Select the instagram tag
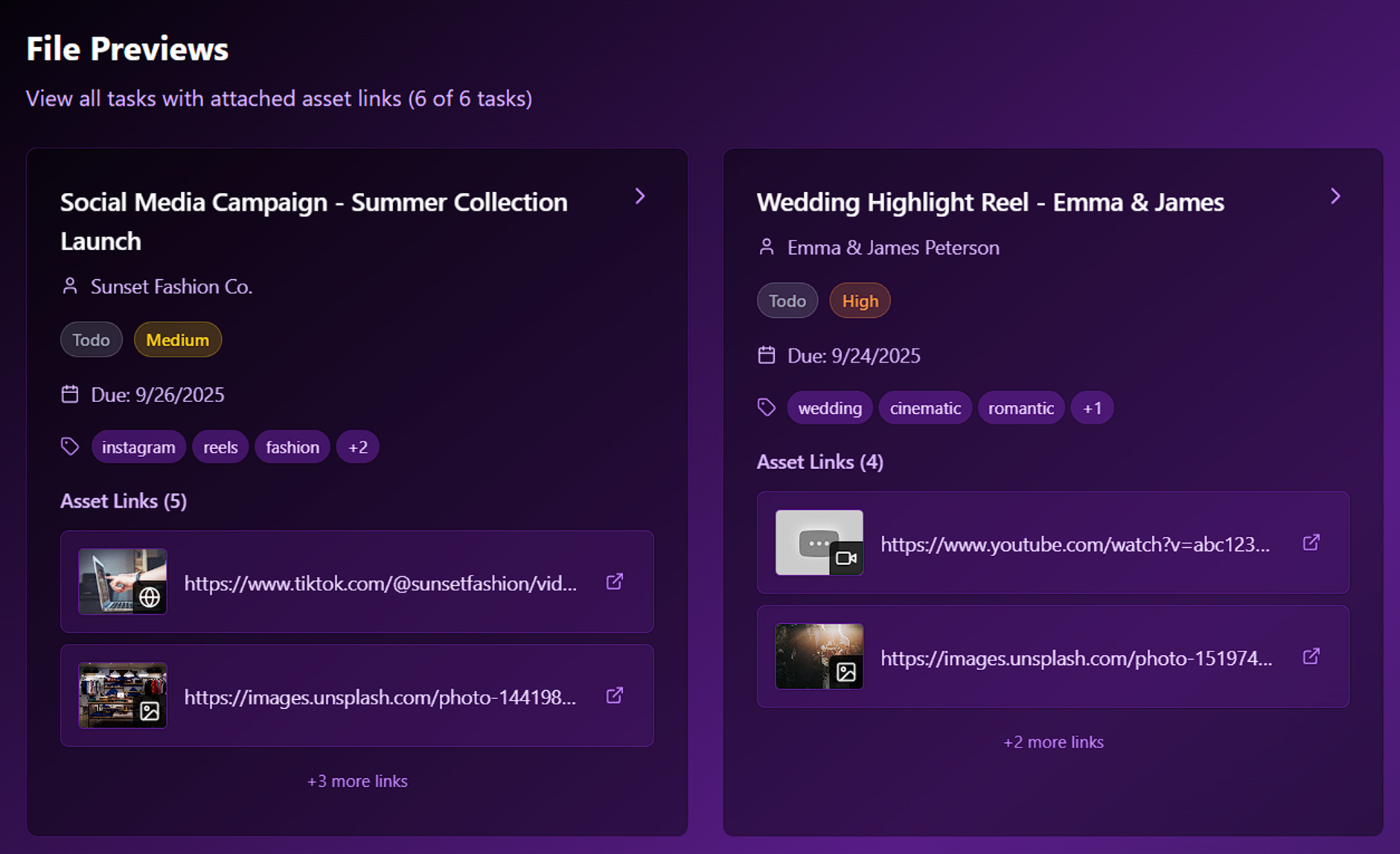 point(138,447)
